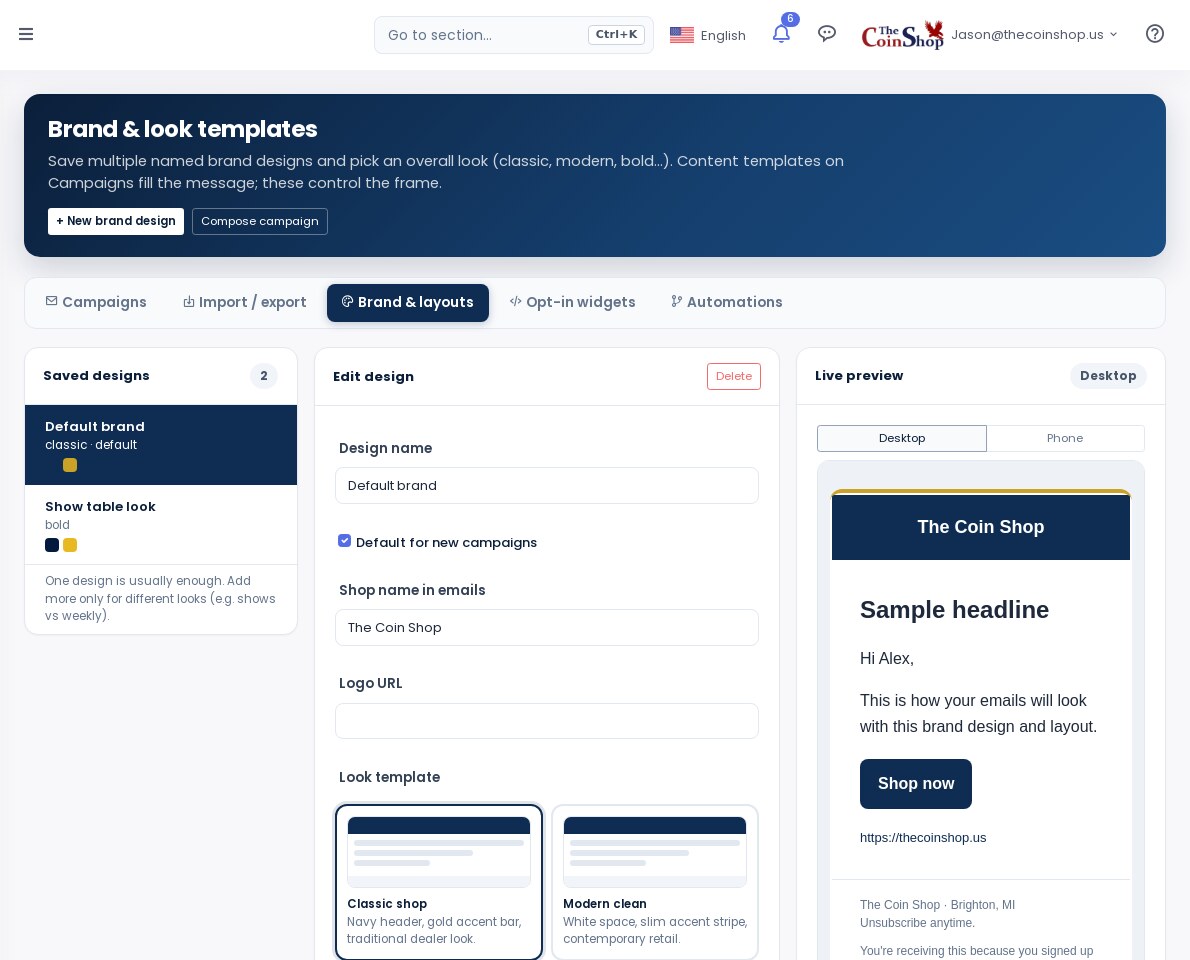Viewport: 1190px width, 960px height.
Task: Toggle Default for new campaigns checkbox
Action: [345, 541]
